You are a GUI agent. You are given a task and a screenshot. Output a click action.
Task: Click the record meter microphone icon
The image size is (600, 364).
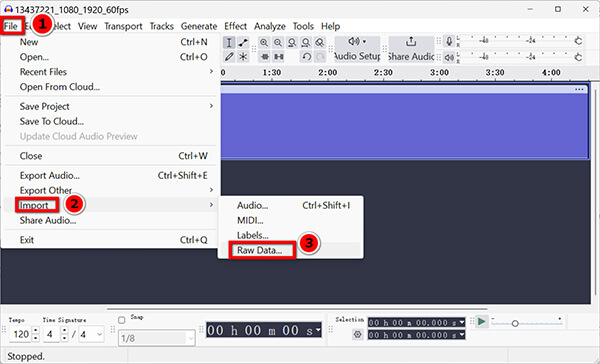pos(449,41)
